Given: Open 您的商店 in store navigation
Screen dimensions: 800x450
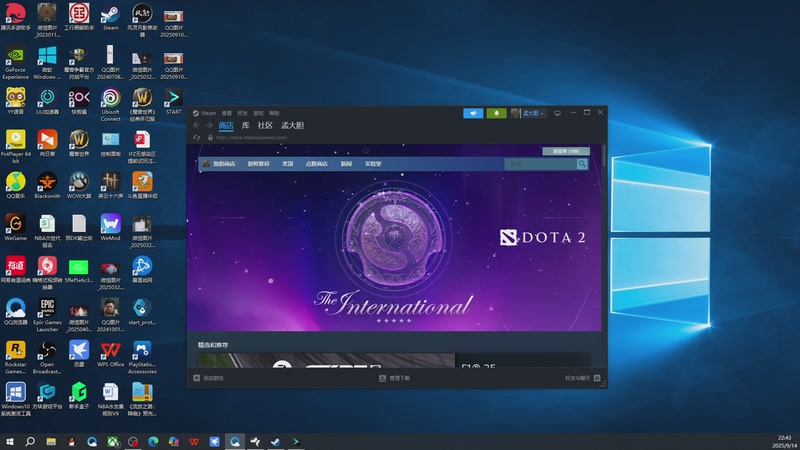Looking at the screenshot, I should 224,164.
